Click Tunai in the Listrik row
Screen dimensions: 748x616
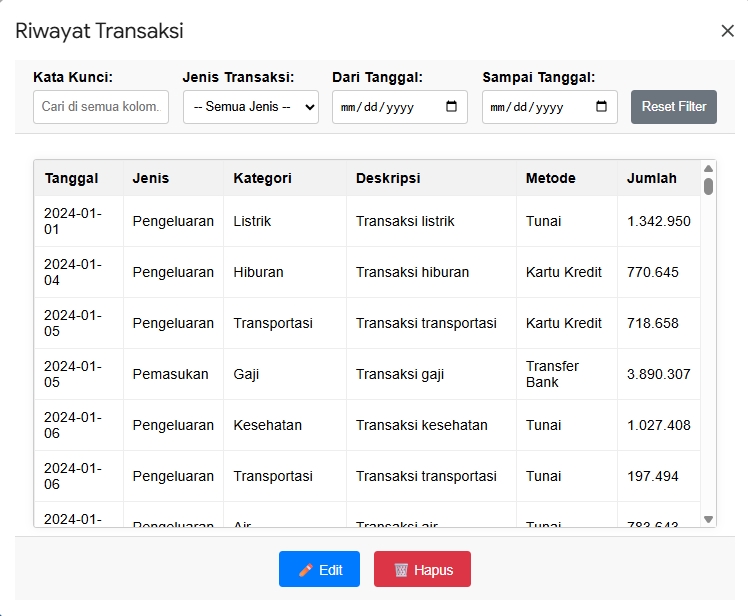(x=567, y=221)
